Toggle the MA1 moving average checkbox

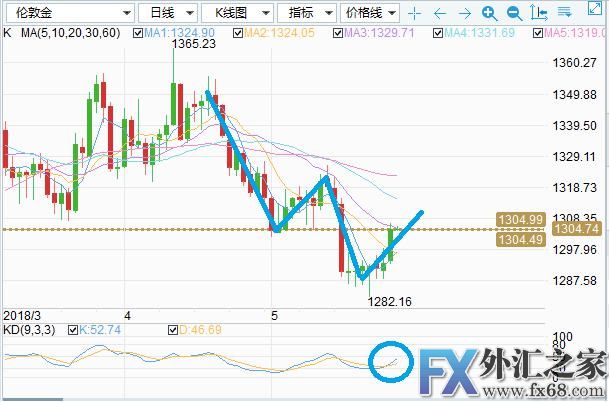click(139, 33)
